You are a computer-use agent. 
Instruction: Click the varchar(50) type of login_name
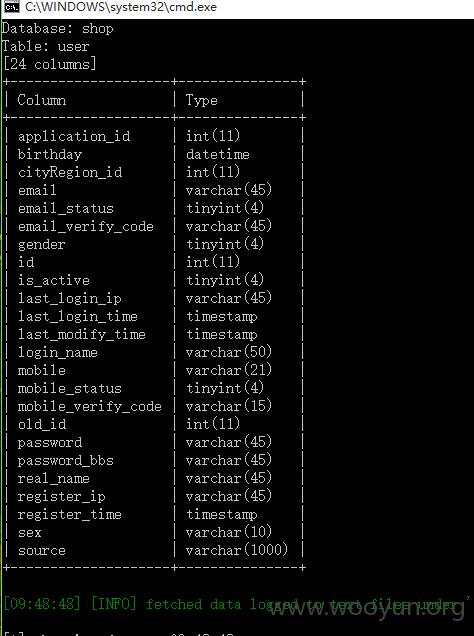[x=229, y=352]
